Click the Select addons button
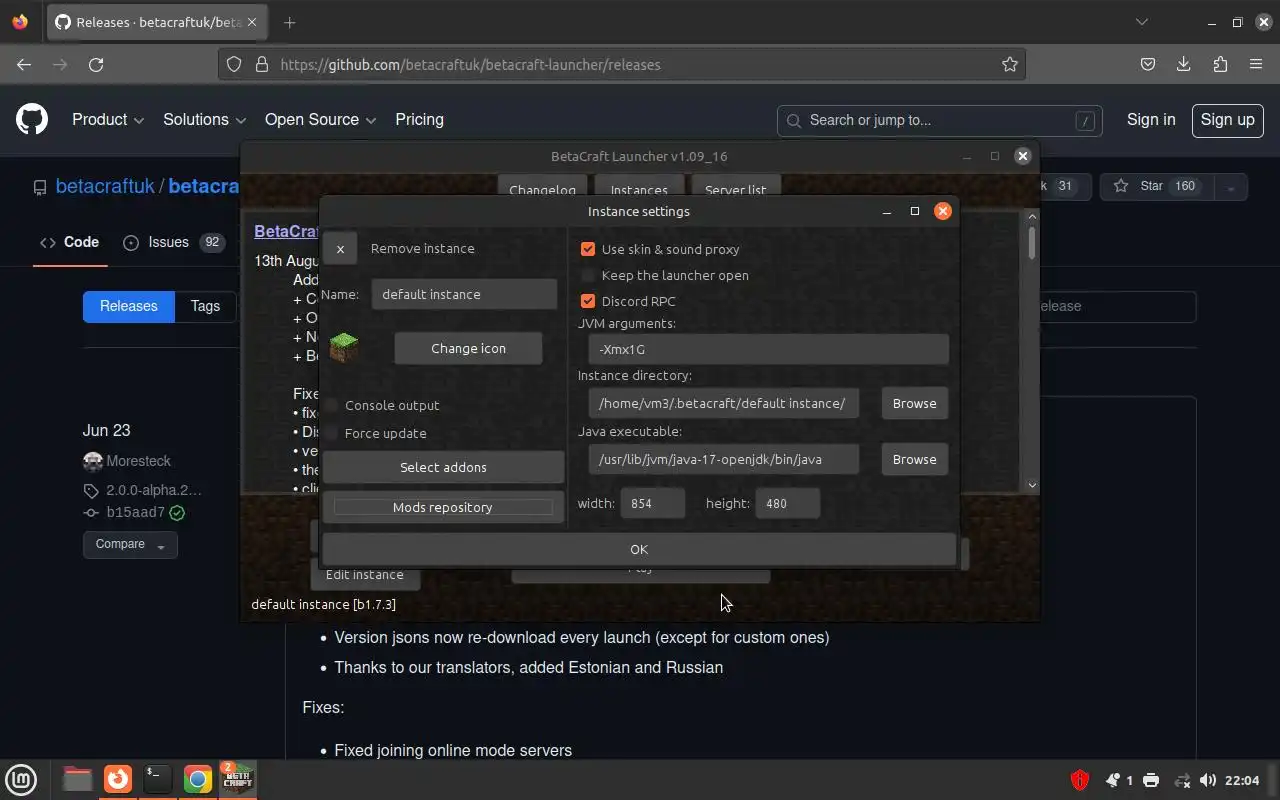 (x=443, y=467)
